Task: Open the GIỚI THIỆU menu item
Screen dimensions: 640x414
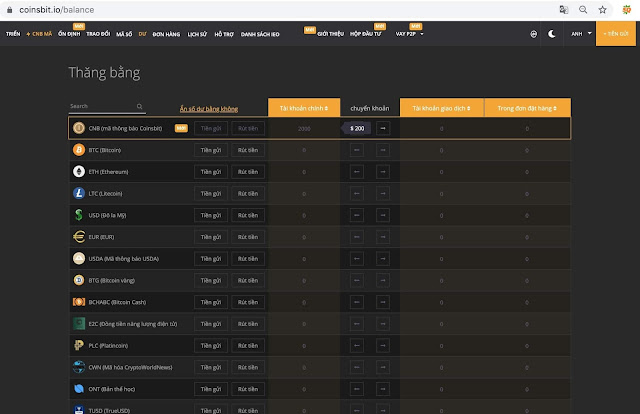Action: point(330,34)
